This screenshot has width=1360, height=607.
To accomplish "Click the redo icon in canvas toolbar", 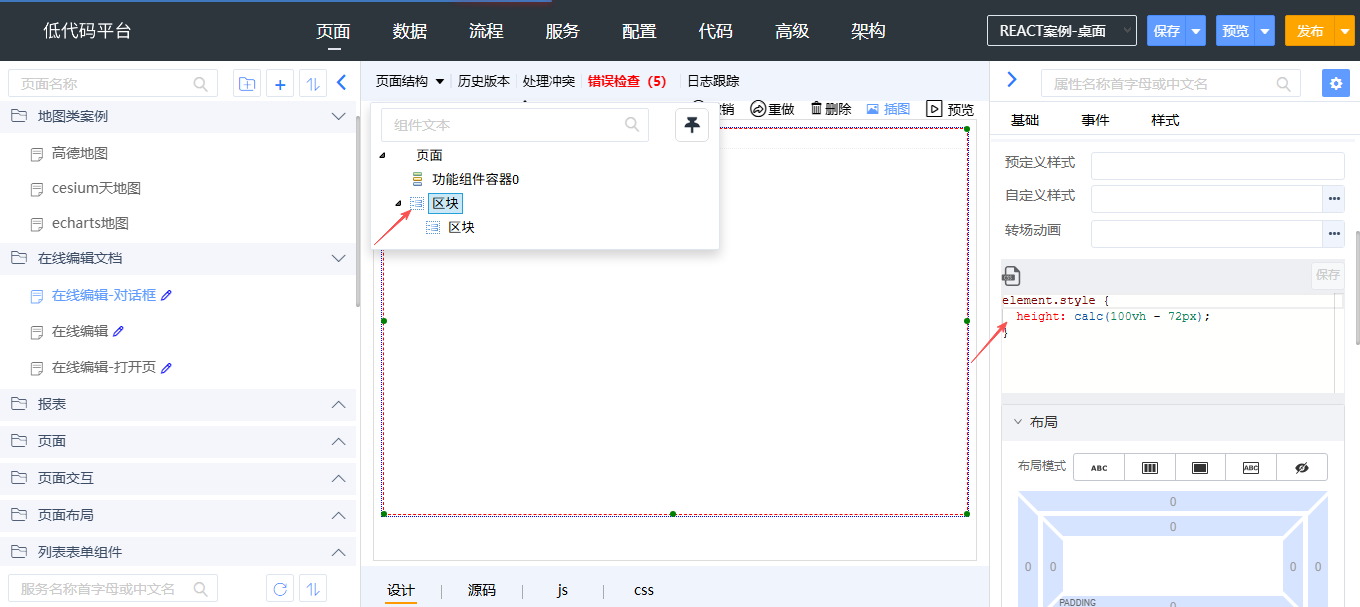I will click(758, 109).
